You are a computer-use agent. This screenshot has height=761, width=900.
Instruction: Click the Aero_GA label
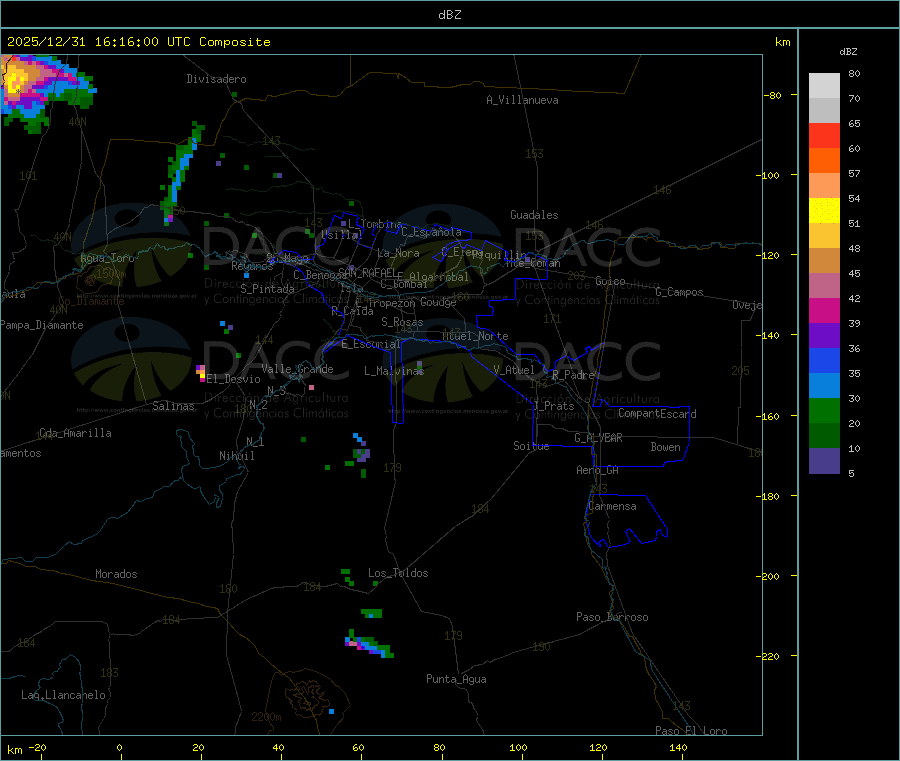pos(597,470)
